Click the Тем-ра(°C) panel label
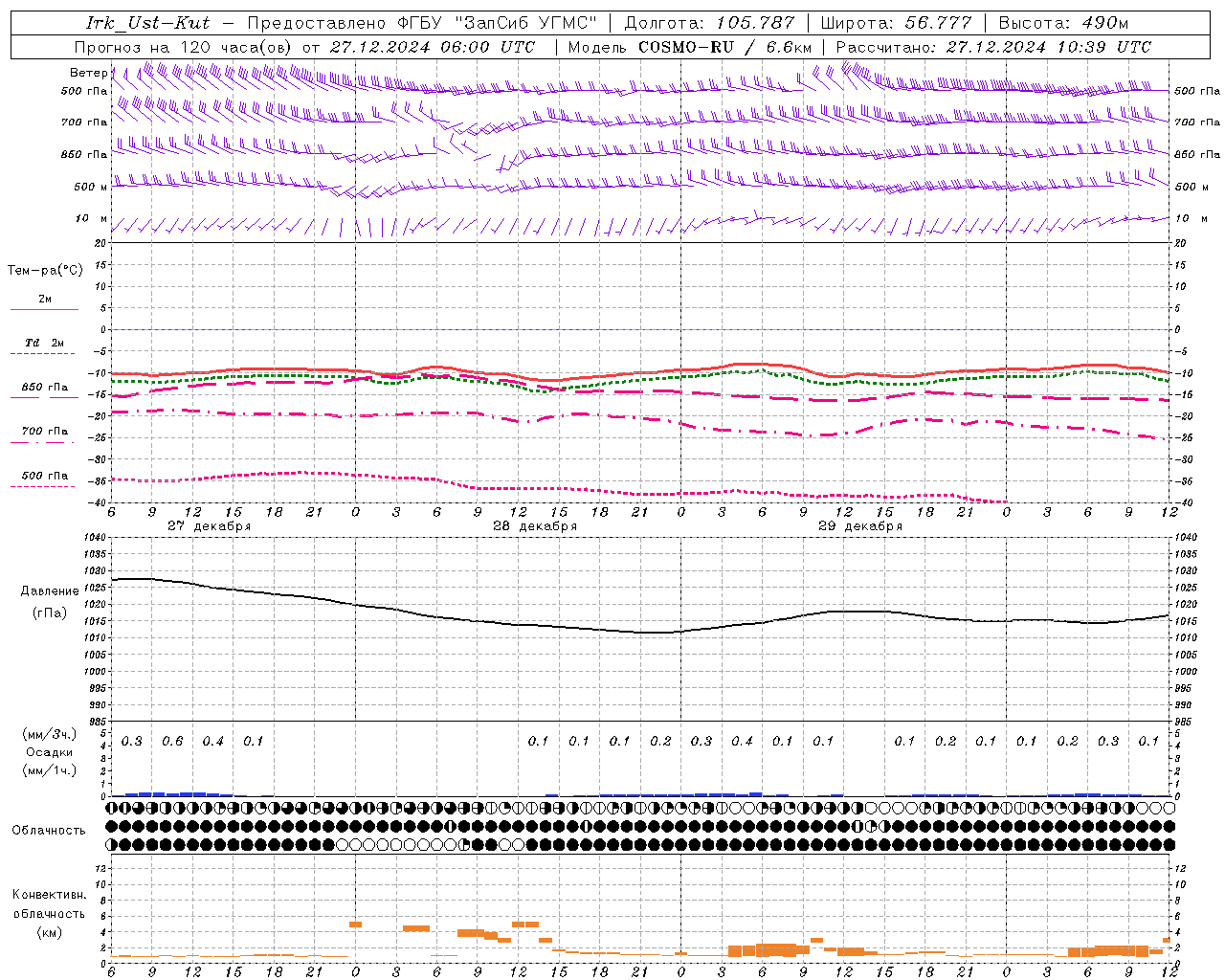Screen dimensions: 1225x980 pyautogui.click(x=45, y=270)
